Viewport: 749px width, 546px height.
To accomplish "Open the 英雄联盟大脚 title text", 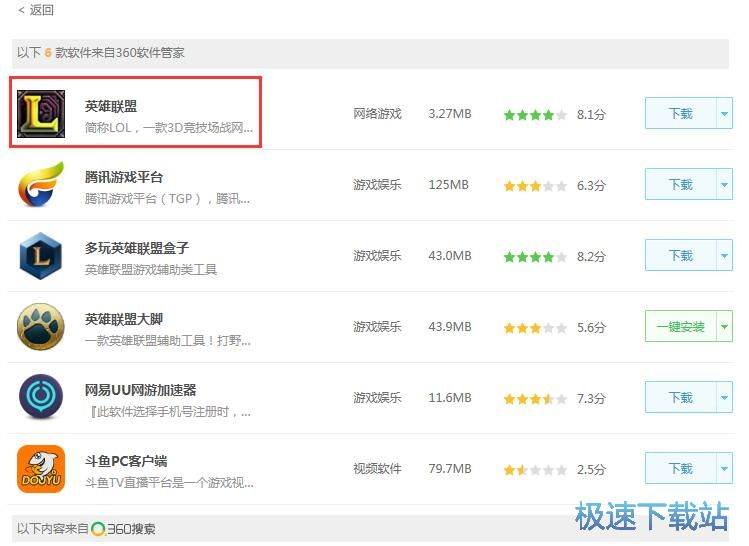I will pos(124,319).
